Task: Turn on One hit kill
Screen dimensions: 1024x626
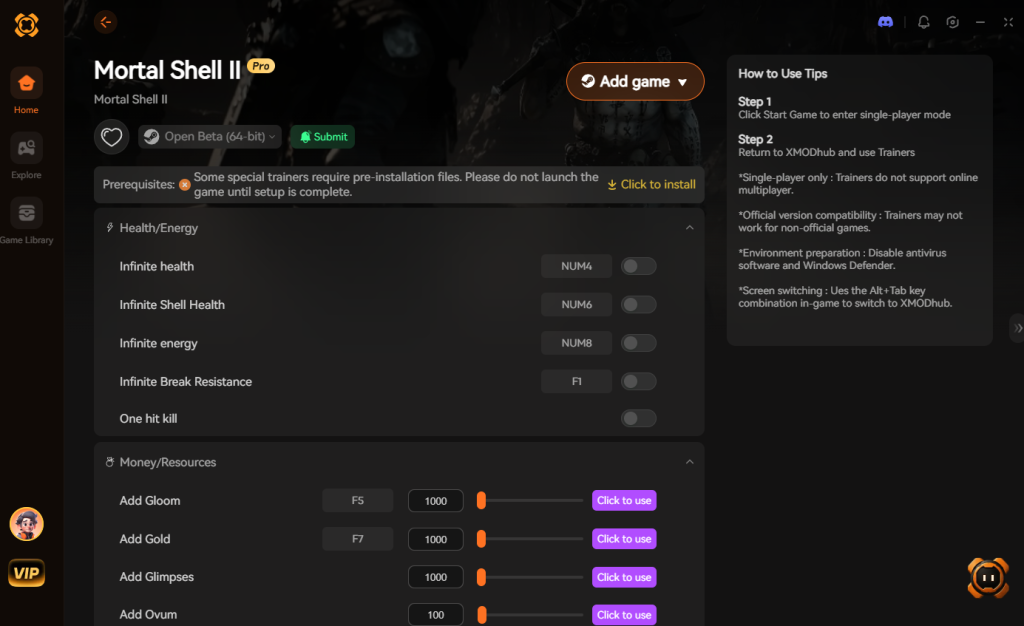Action: pyautogui.click(x=638, y=418)
